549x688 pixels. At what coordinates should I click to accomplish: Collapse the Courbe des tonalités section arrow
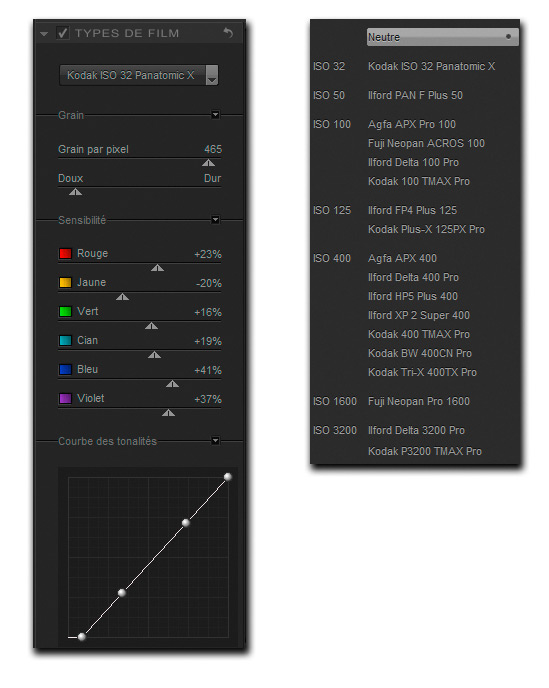pos(215,441)
